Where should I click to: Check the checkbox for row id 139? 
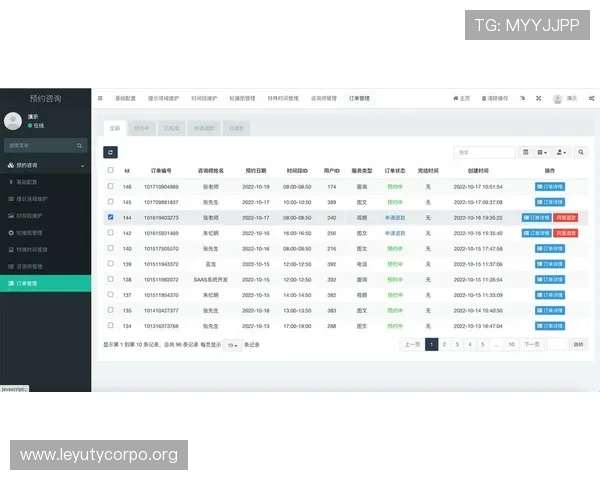click(111, 263)
